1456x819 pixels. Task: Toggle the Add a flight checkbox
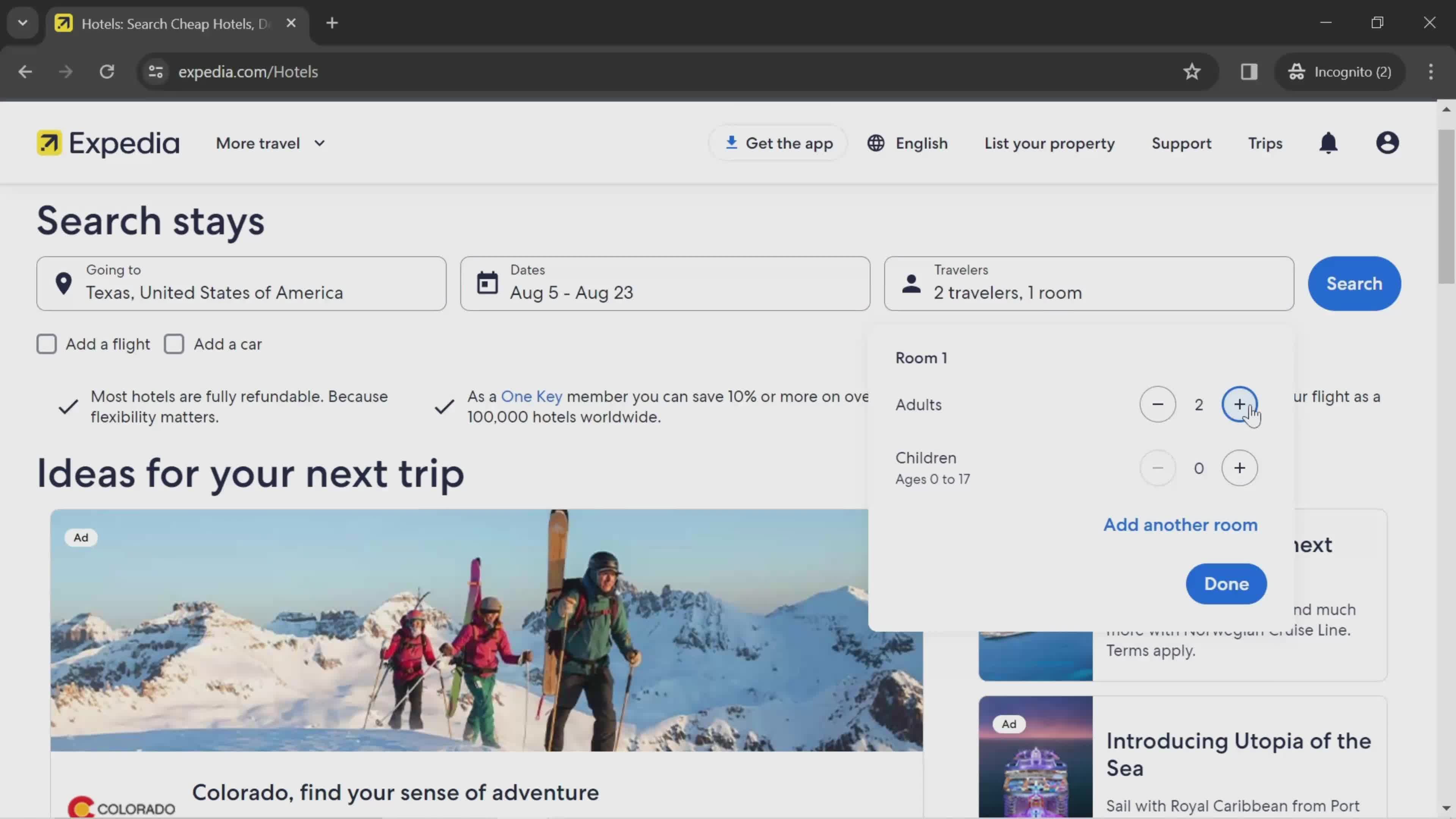(x=47, y=343)
